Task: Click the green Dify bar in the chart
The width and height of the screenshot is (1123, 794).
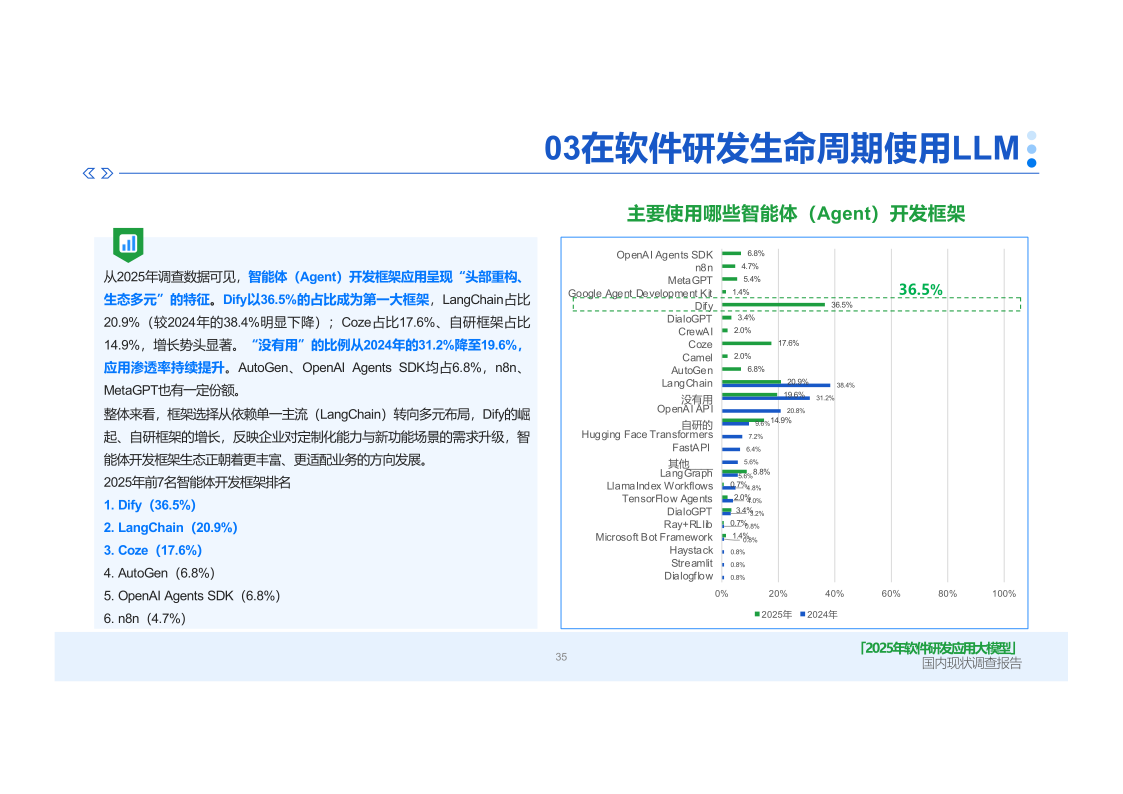Action: point(773,304)
